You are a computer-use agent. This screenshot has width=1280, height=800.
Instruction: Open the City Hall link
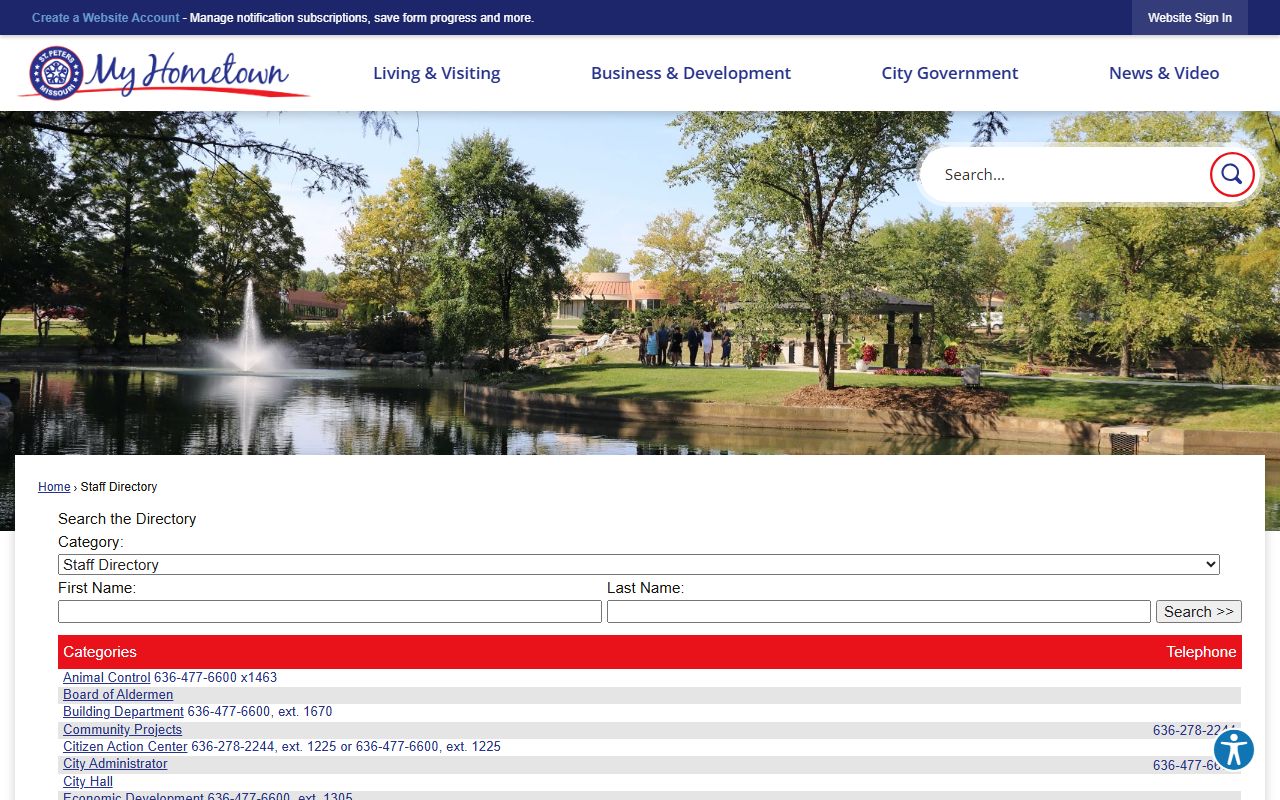(88, 781)
